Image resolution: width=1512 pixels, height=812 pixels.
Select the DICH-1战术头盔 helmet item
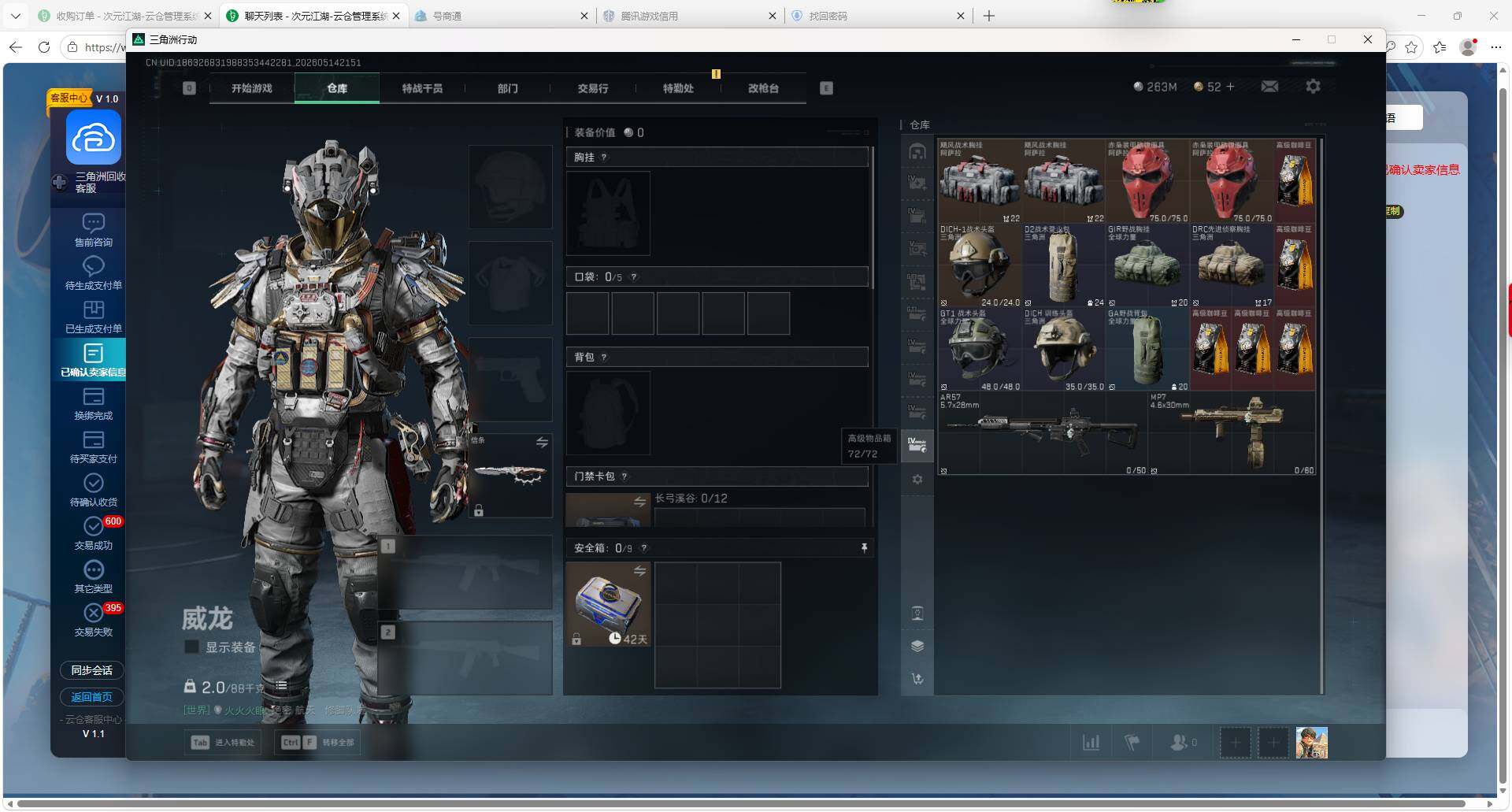[980, 265]
